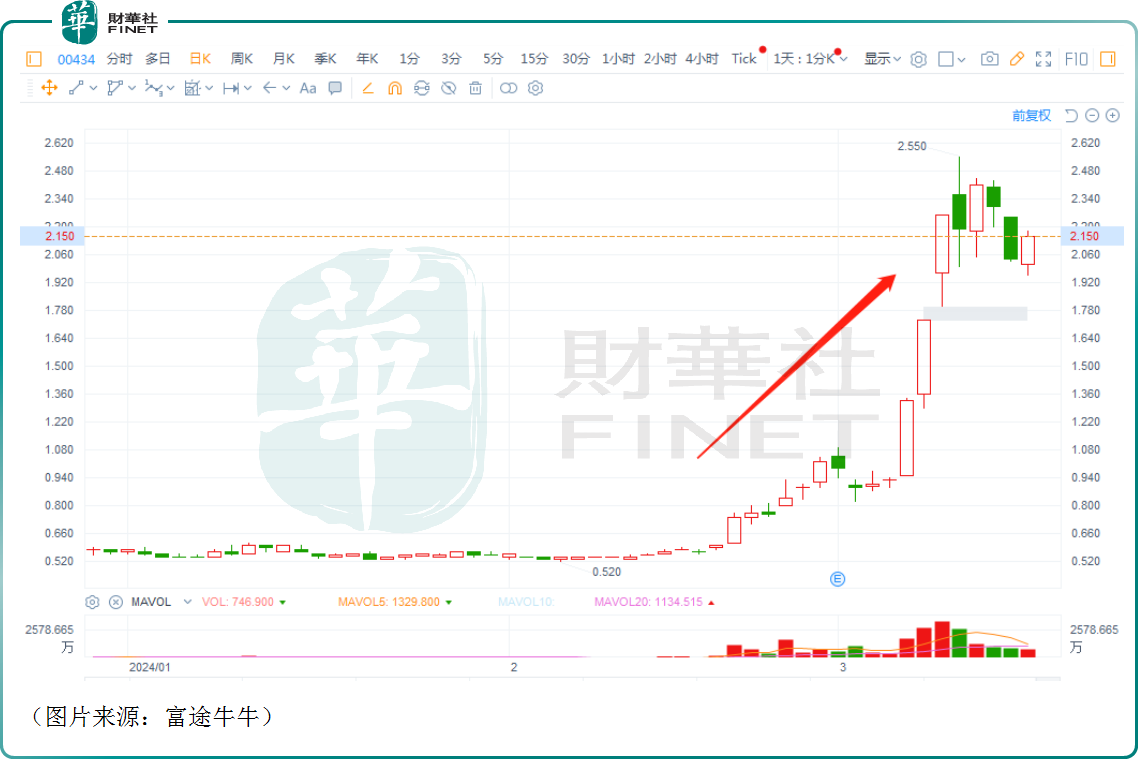Zoom in chart with plus icon
This screenshot has height=779, width=1138.
coord(1113,115)
